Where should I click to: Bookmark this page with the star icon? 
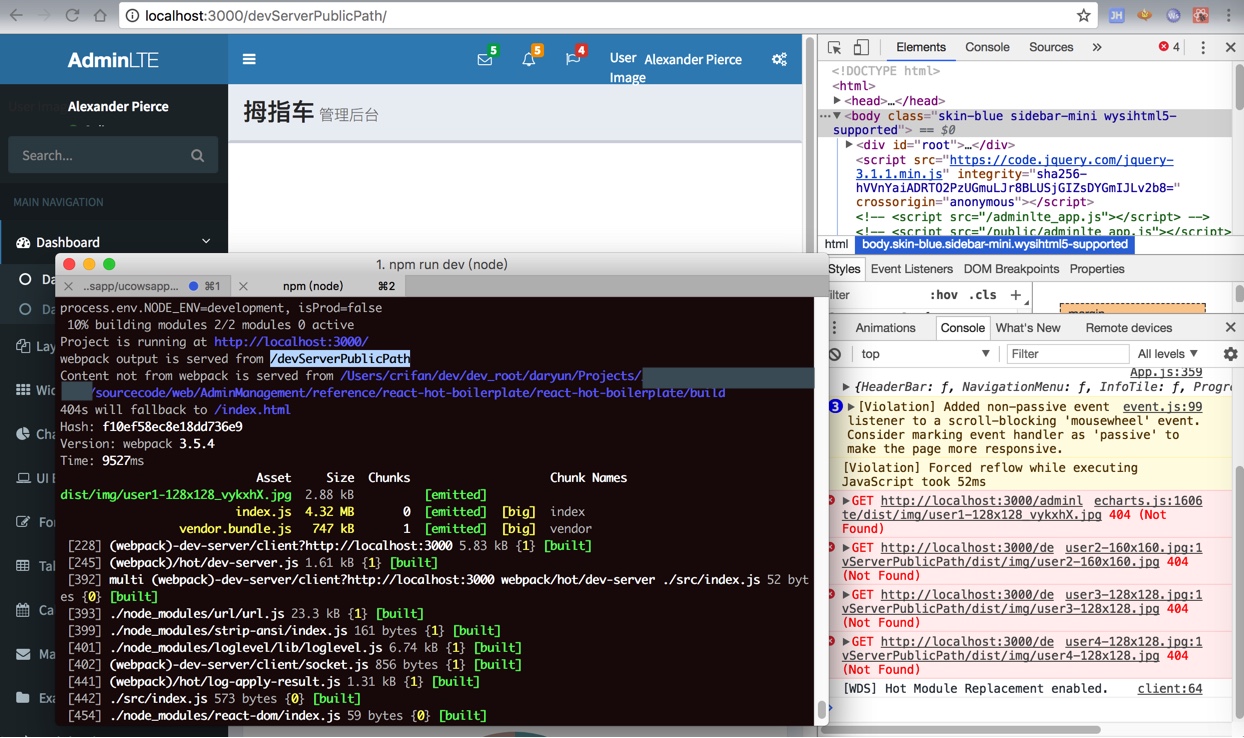click(x=1083, y=15)
